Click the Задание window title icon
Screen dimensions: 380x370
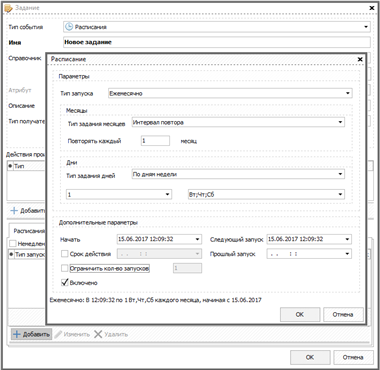click(8, 8)
